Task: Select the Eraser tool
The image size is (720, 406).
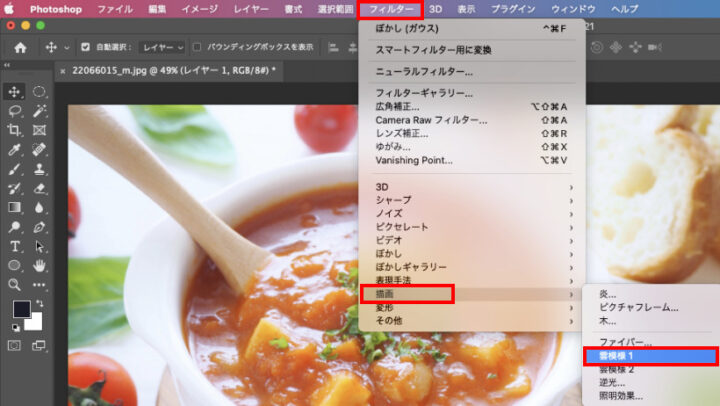Action: coord(39,188)
